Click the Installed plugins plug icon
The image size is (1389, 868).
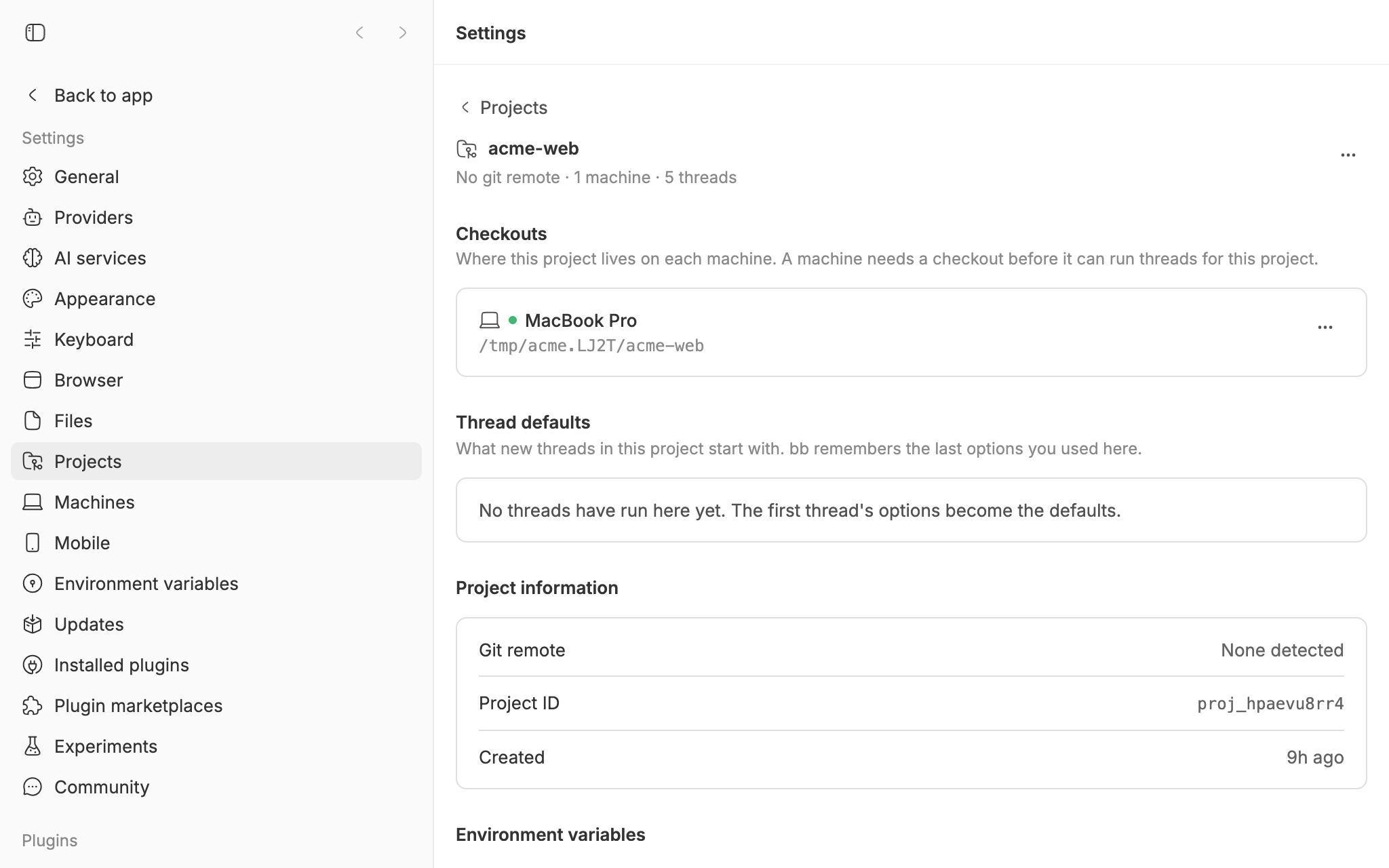(x=33, y=665)
